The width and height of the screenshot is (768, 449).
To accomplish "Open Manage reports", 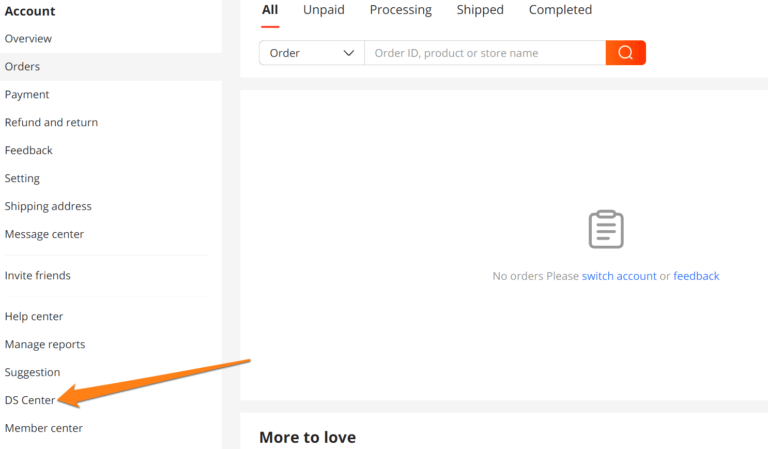I will [45, 345].
